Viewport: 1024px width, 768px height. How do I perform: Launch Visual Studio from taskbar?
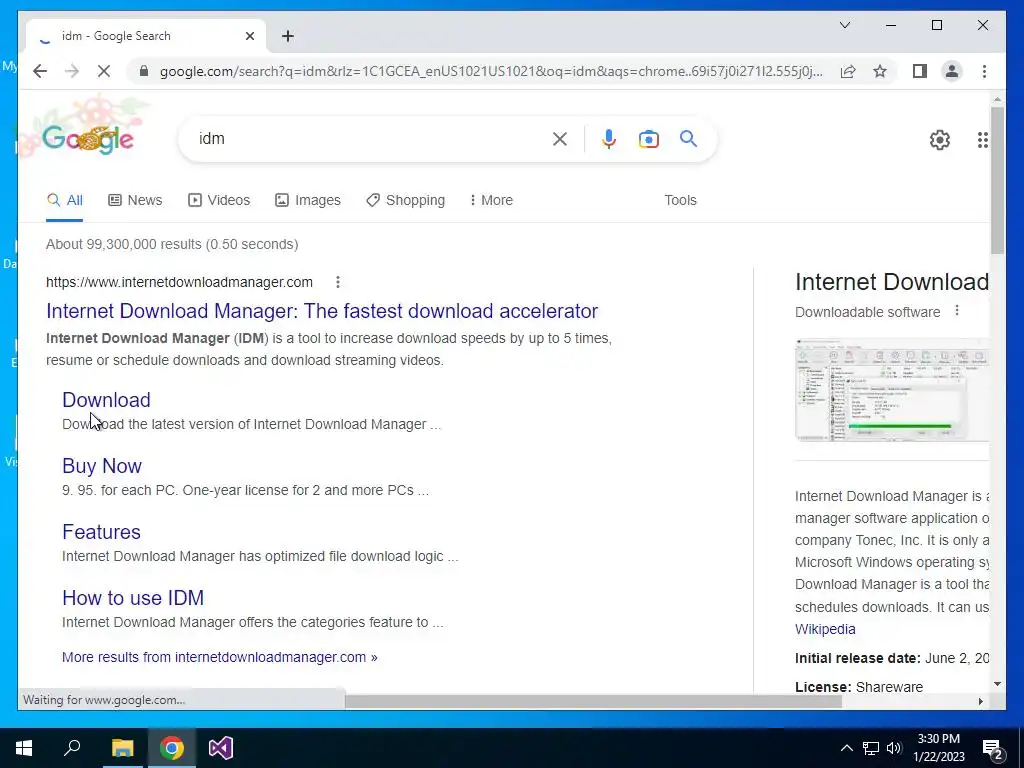tap(221, 748)
